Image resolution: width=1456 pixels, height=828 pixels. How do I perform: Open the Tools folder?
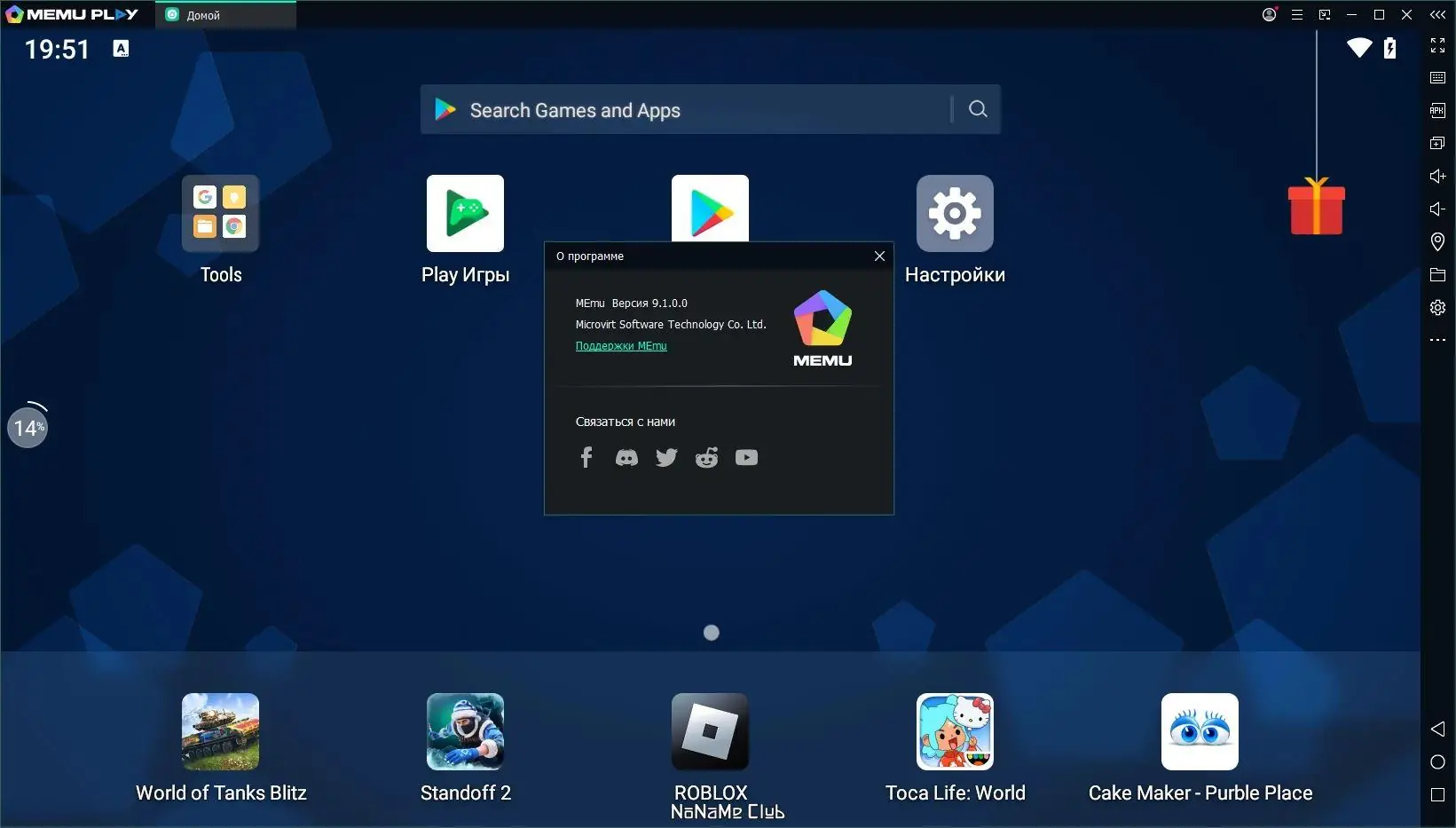pos(221,214)
